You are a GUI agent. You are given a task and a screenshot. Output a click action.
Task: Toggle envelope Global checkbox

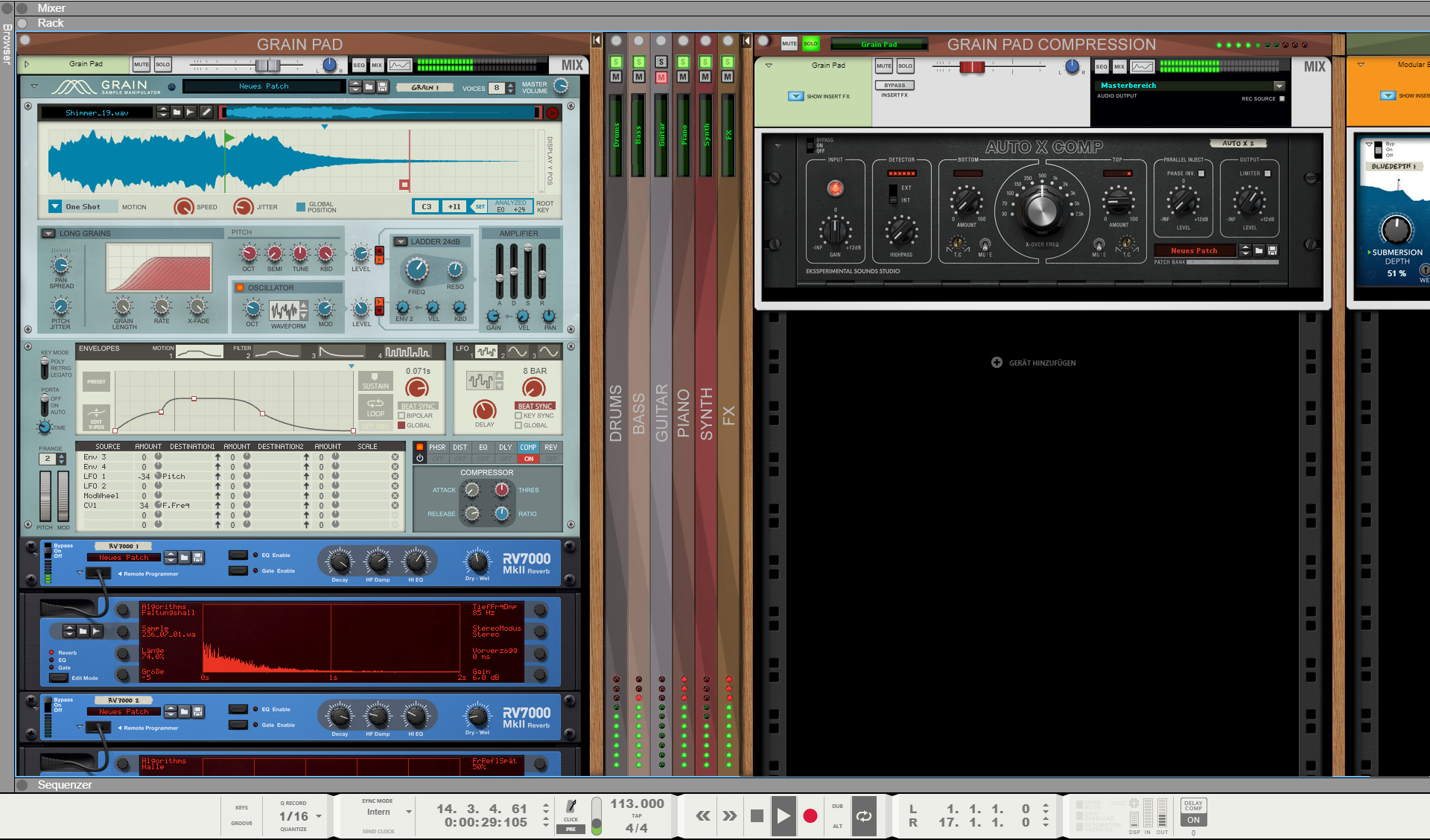401,425
